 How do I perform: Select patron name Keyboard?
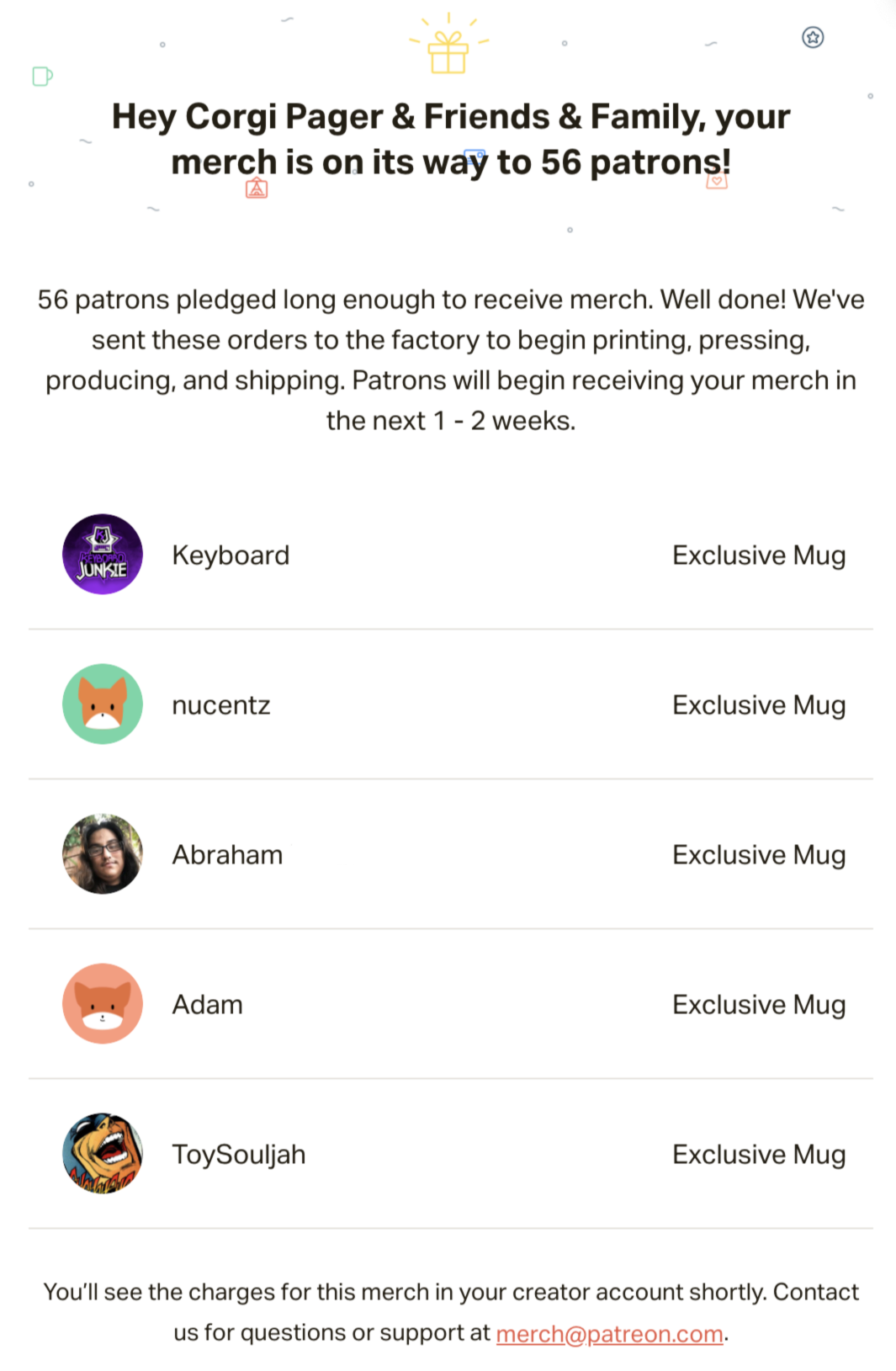(231, 555)
